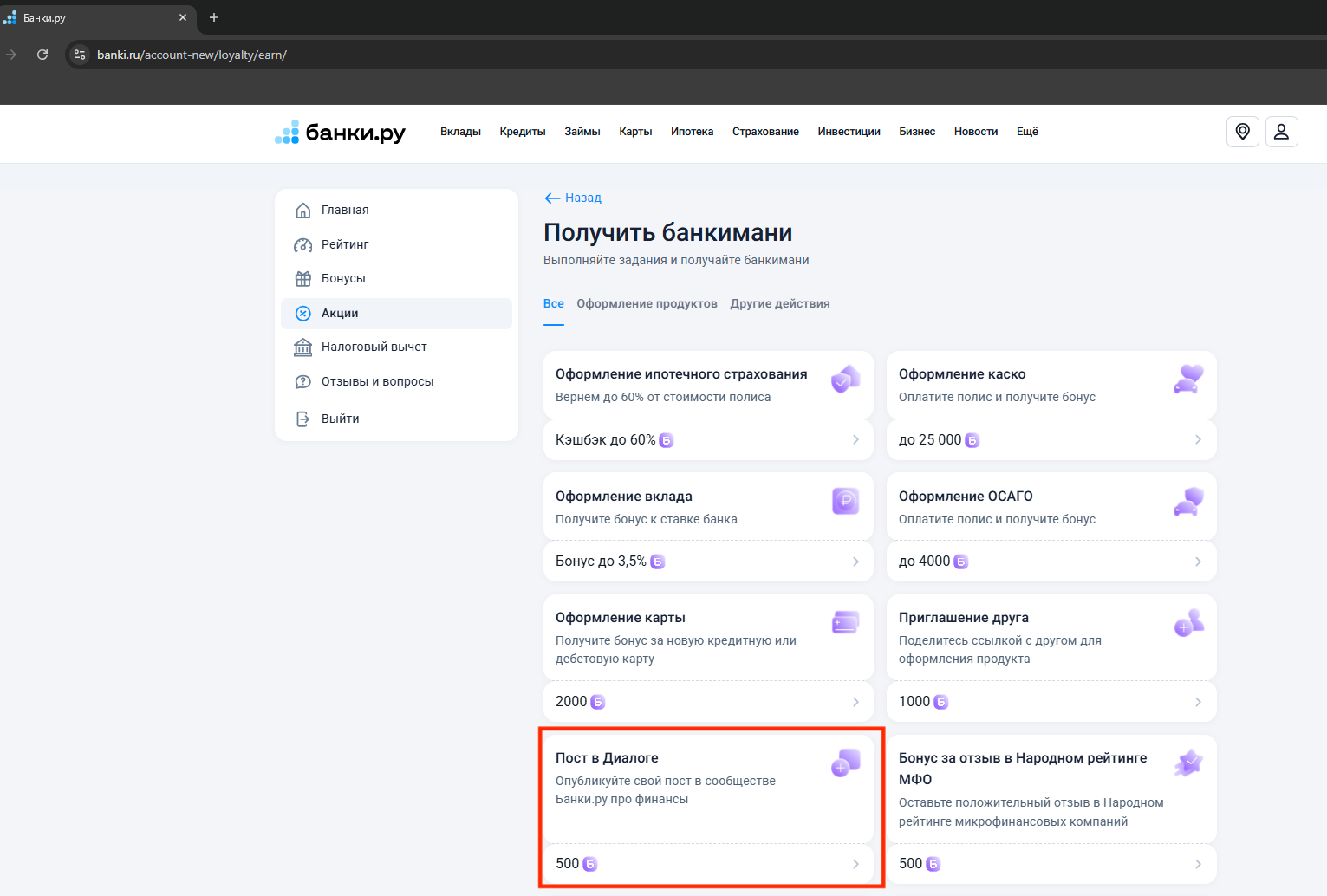Close the Банки.ру browser tab
The image size is (1327, 896).
(x=183, y=17)
